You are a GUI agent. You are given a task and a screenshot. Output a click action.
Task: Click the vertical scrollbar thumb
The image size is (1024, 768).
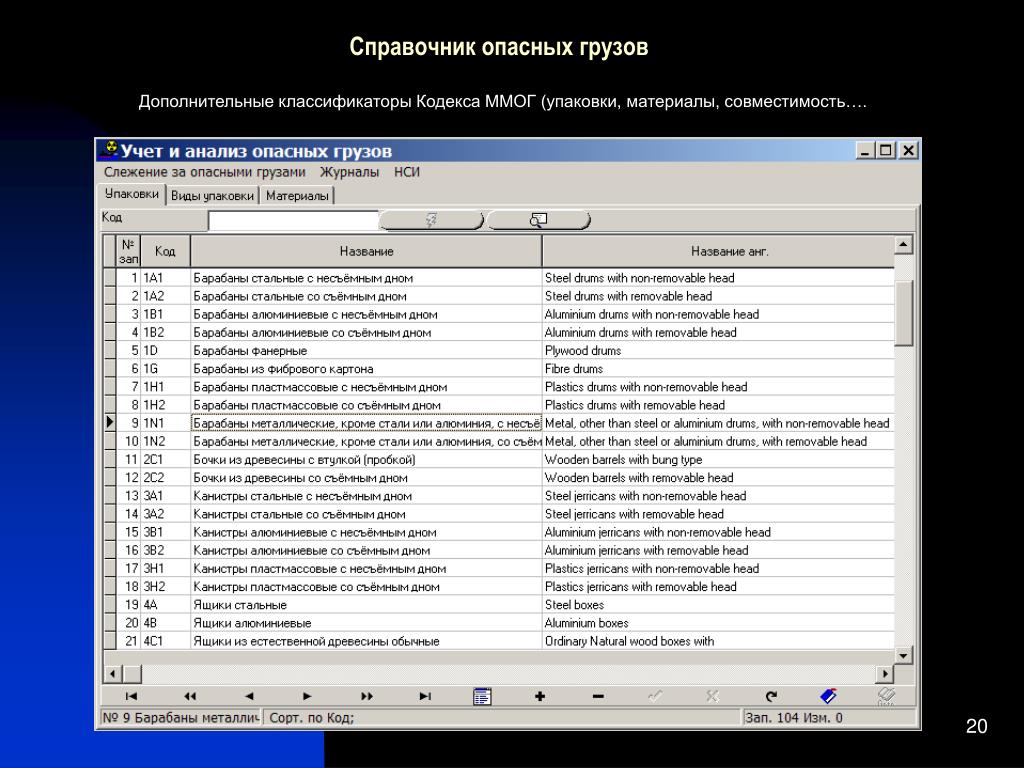tap(903, 313)
